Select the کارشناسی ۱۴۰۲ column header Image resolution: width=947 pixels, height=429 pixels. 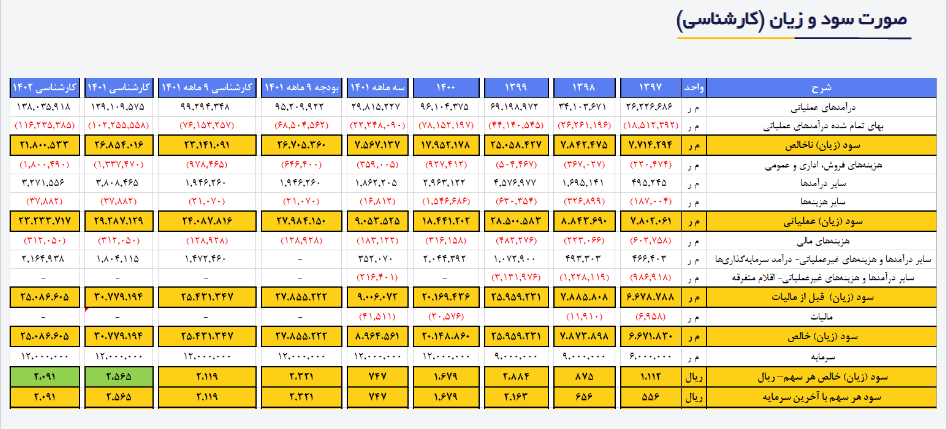point(47,86)
